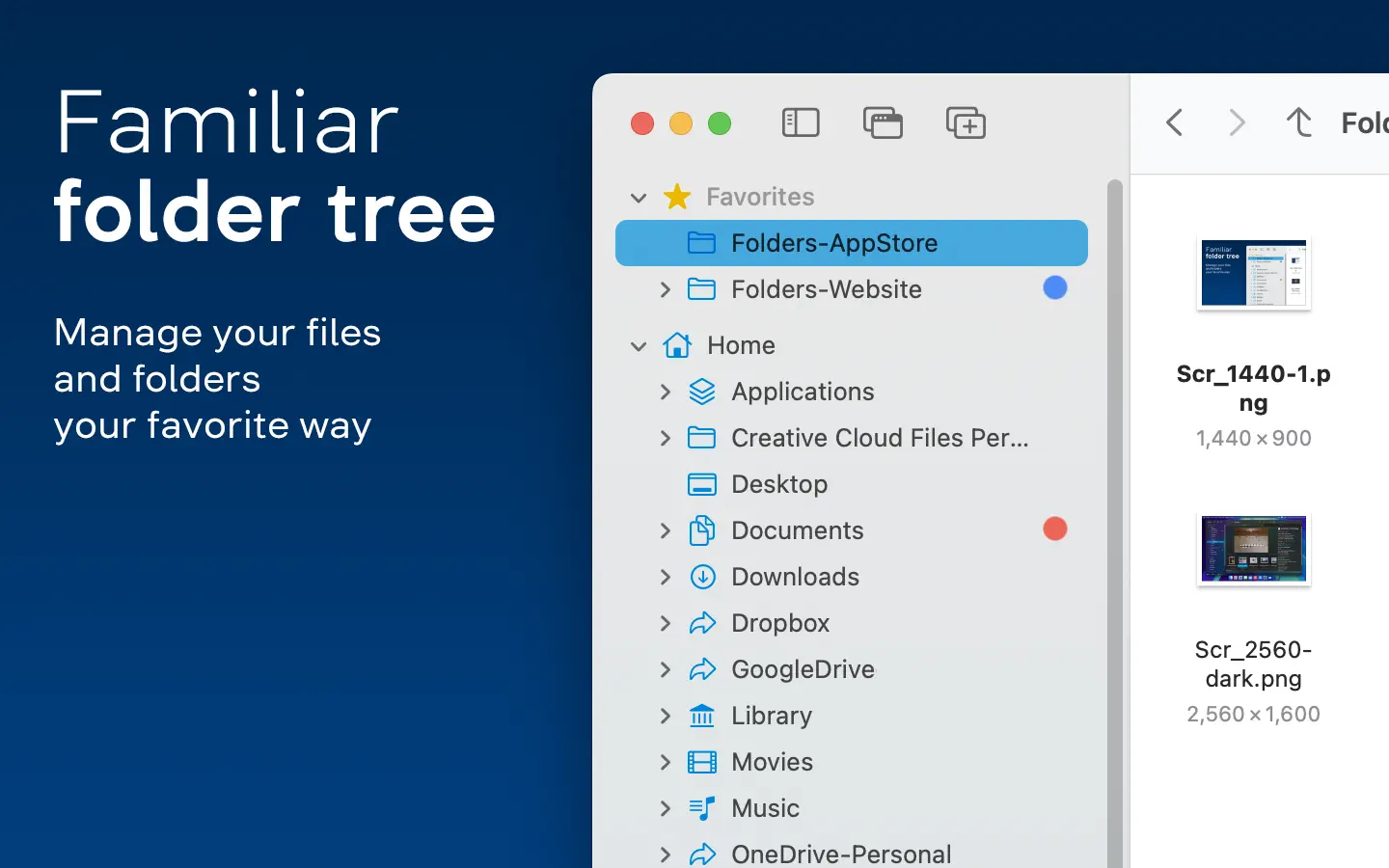The image size is (1389, 868).
Task: Expand the OneDrive-Personal folder
Action: point(665,854)
